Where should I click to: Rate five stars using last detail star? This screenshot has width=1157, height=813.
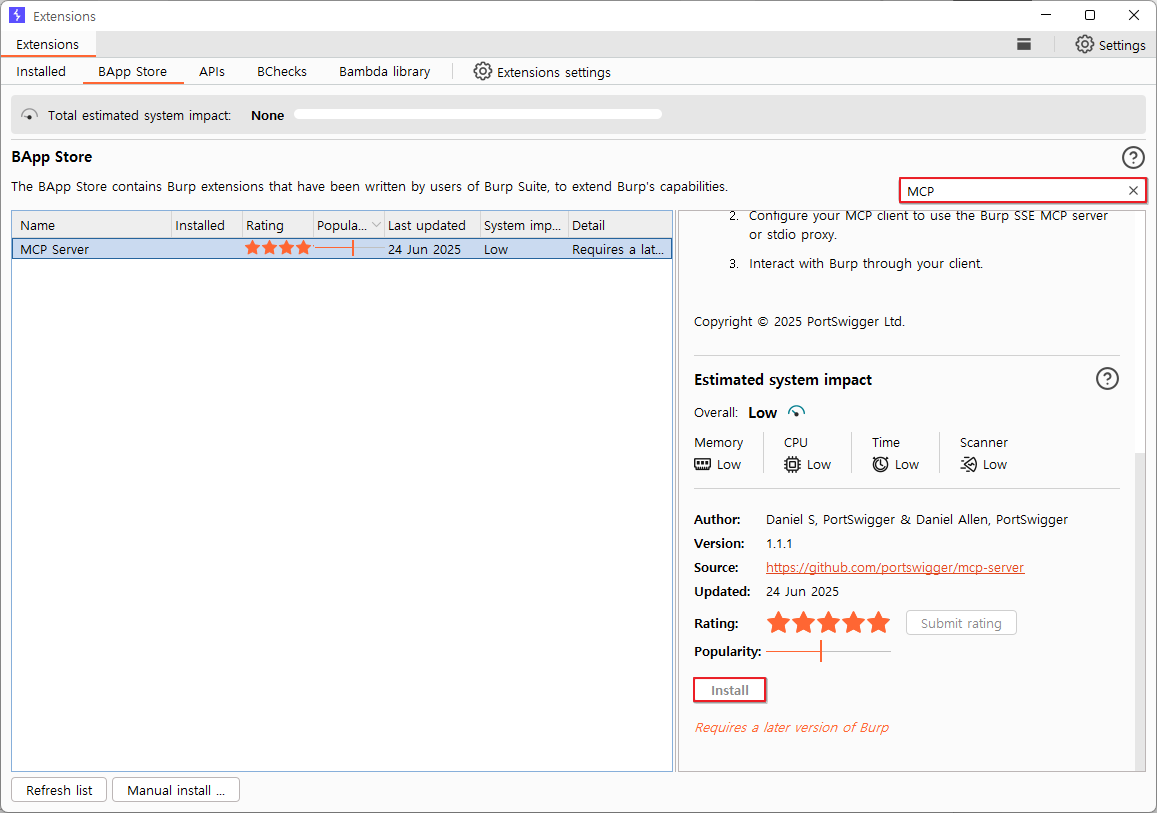[x=878, y=623]
